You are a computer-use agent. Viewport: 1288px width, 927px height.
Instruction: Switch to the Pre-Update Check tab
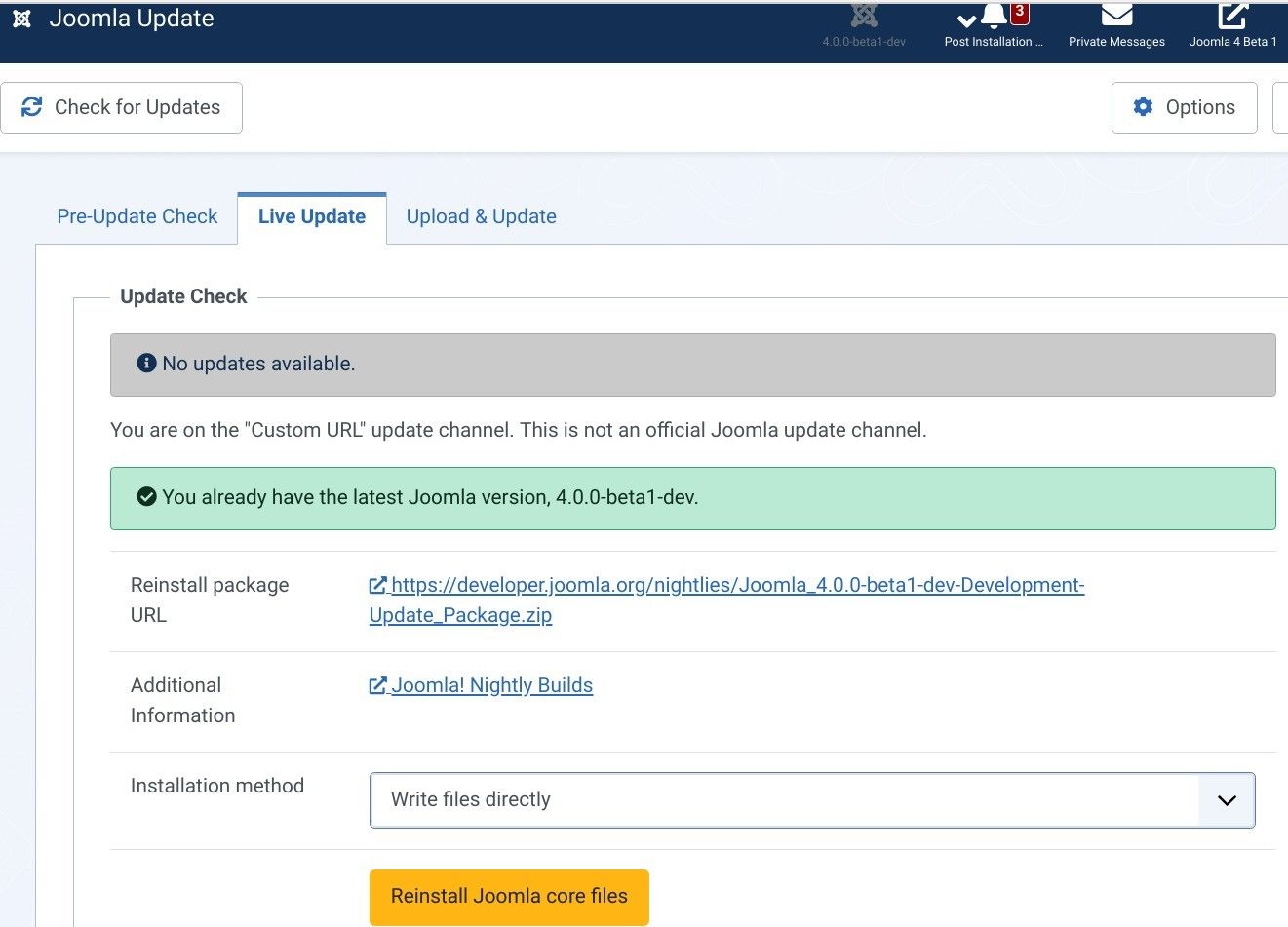coord(137,216)
